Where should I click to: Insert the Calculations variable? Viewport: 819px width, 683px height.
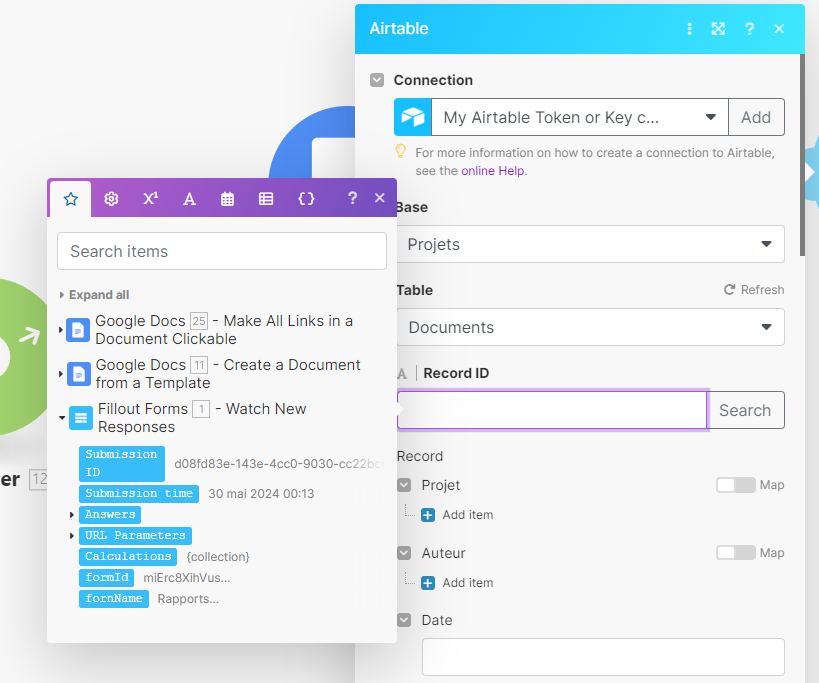pyautogui.click(x=128, y=556)
